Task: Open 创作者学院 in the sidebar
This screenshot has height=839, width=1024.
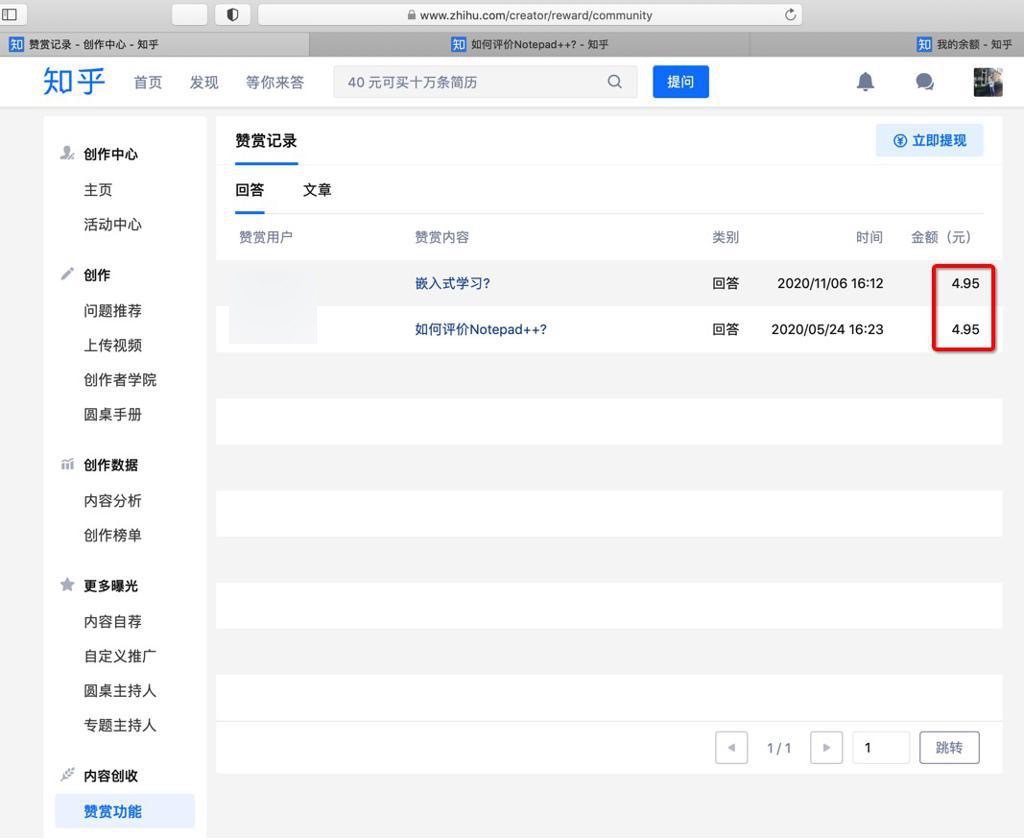Action: pos(120,380)
